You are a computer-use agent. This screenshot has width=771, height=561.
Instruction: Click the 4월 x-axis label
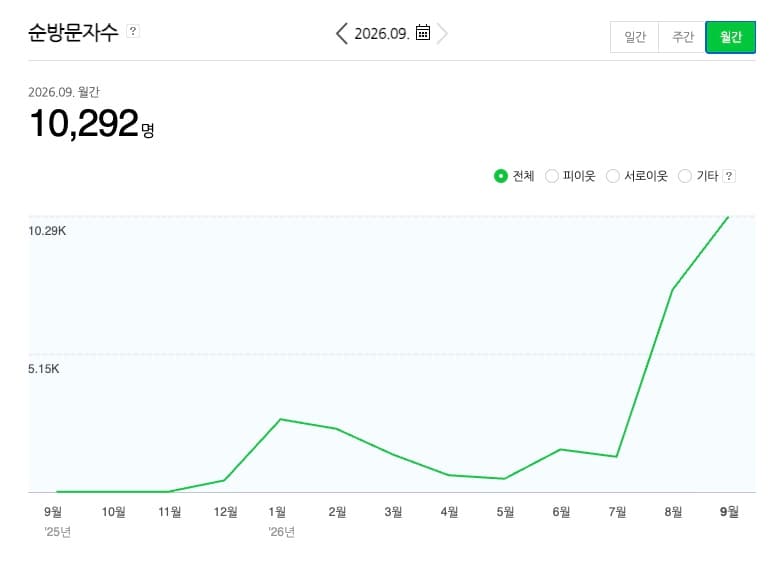(449, 512)
